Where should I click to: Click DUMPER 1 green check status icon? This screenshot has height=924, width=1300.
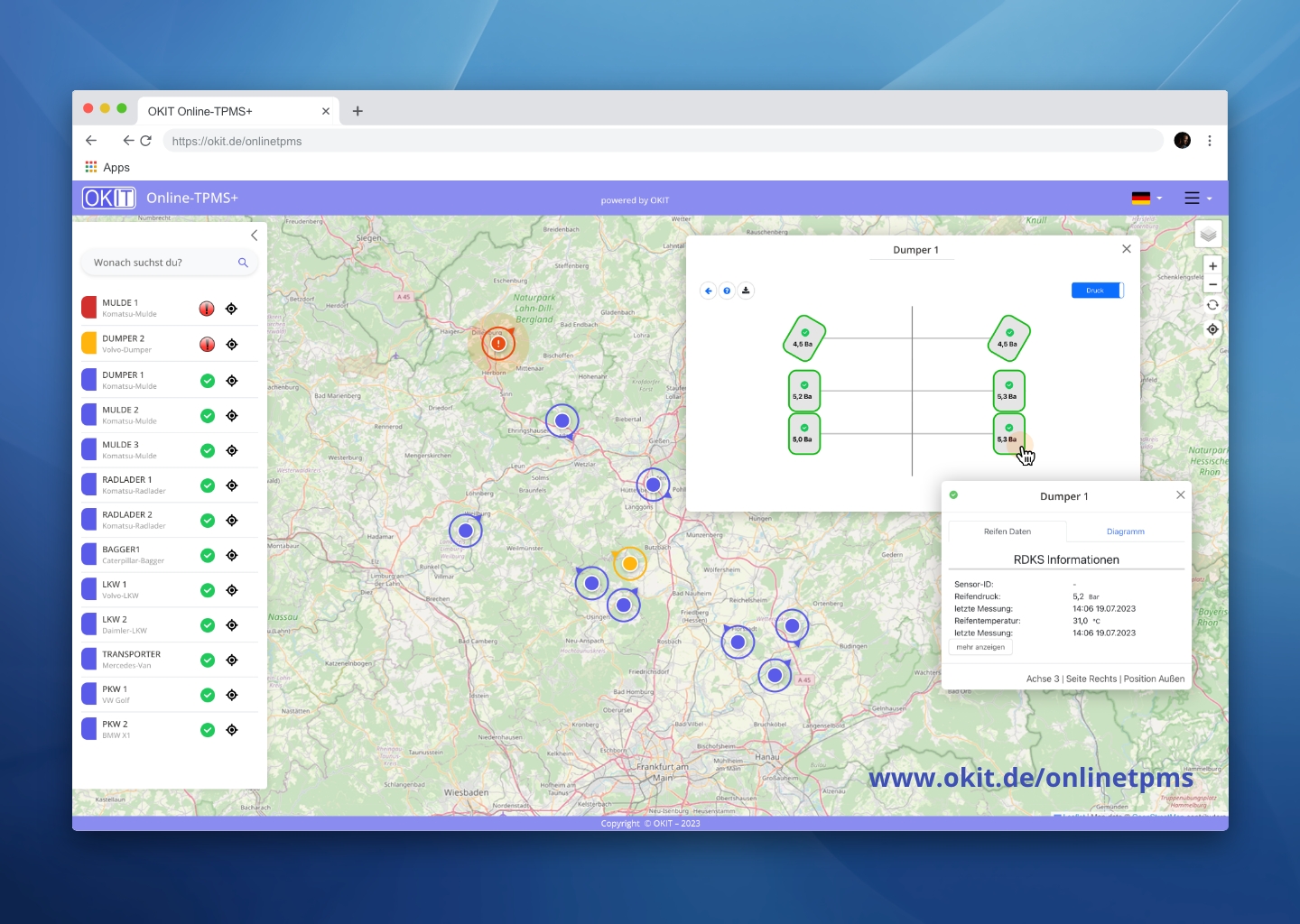[x=208, y=381]
